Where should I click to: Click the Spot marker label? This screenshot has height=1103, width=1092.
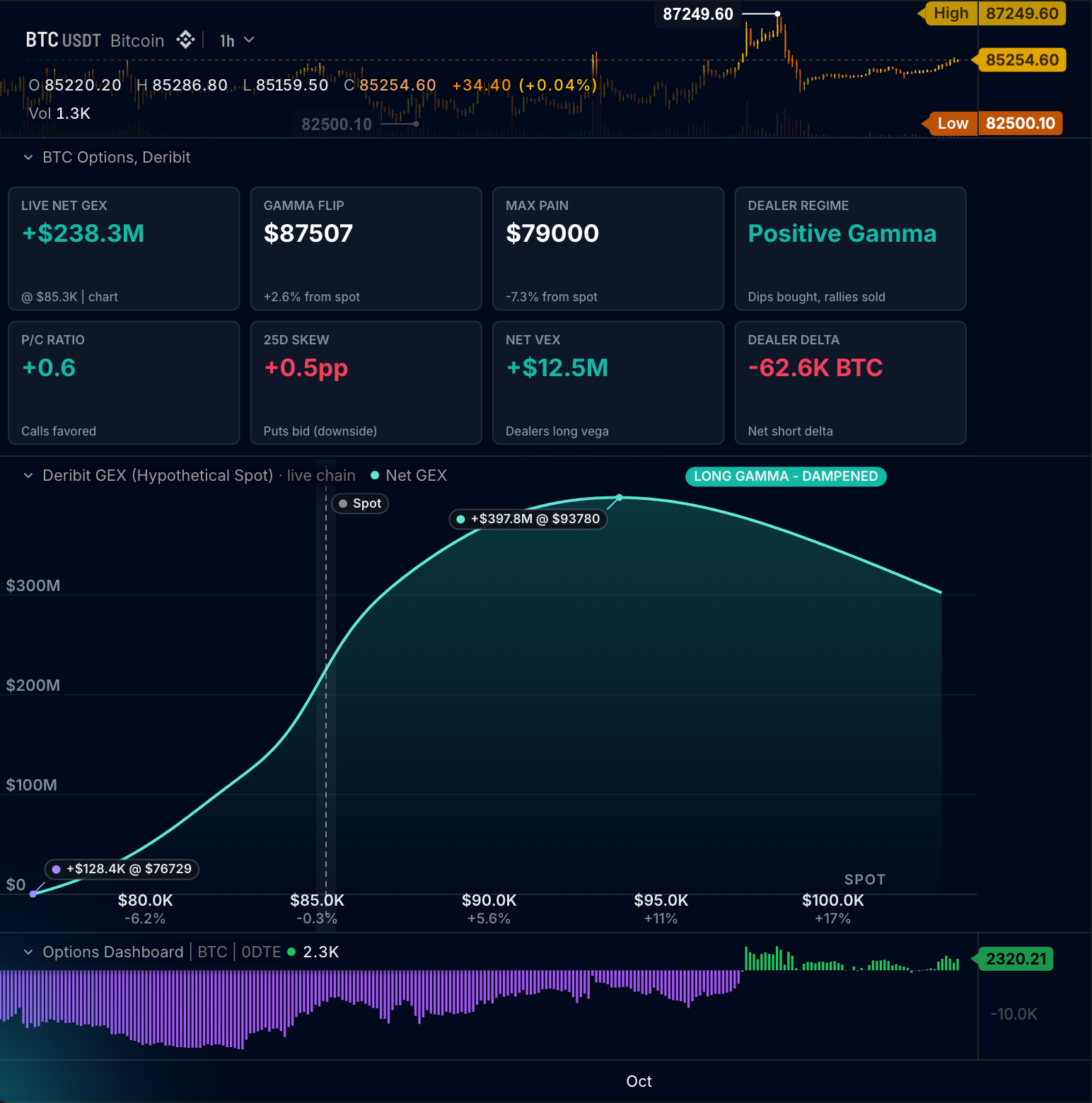360,503
